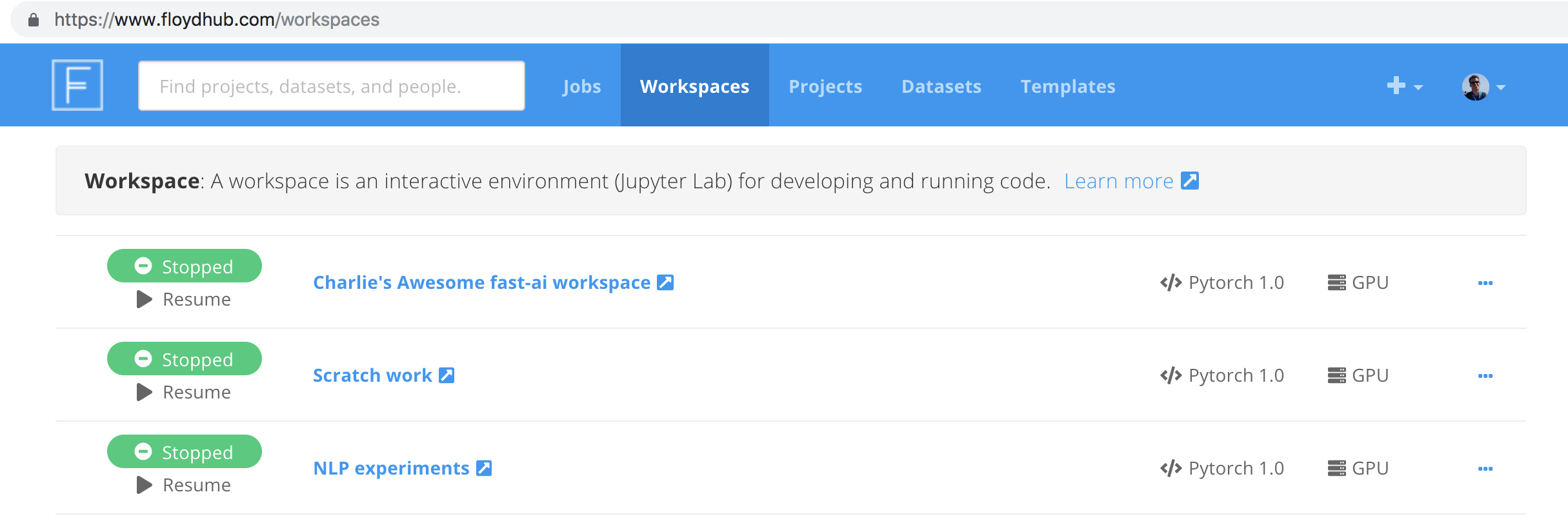
Task: Open the Templates tab
Action: click(x=1067, y=86)
